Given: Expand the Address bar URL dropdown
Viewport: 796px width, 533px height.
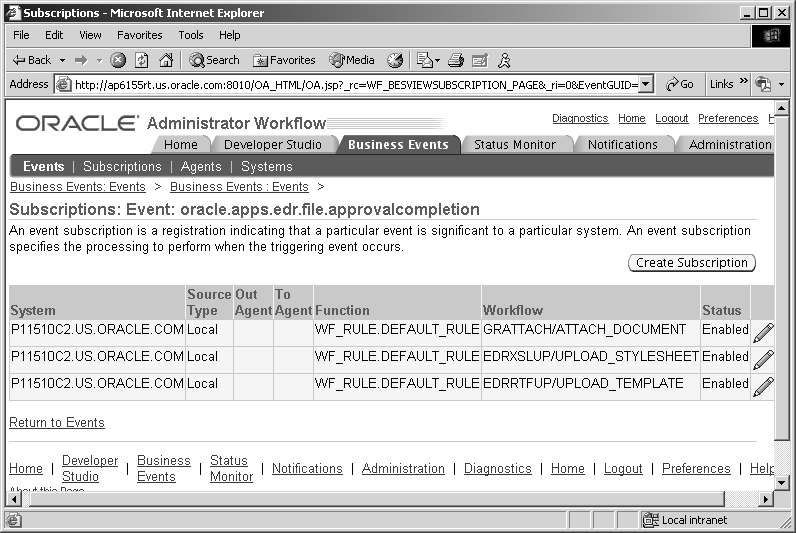Looking at the screenshot, I should tap(645, 84).
